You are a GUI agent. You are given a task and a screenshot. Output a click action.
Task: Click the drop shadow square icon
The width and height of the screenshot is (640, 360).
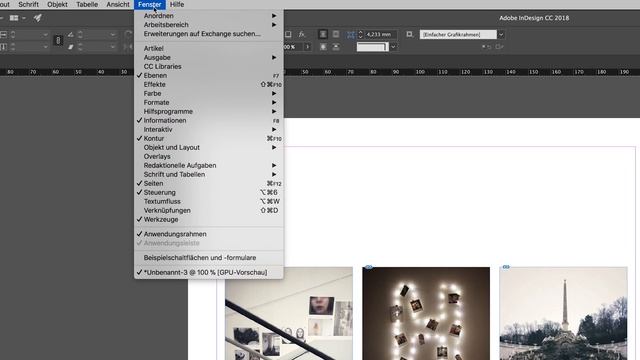click(288, 35)
